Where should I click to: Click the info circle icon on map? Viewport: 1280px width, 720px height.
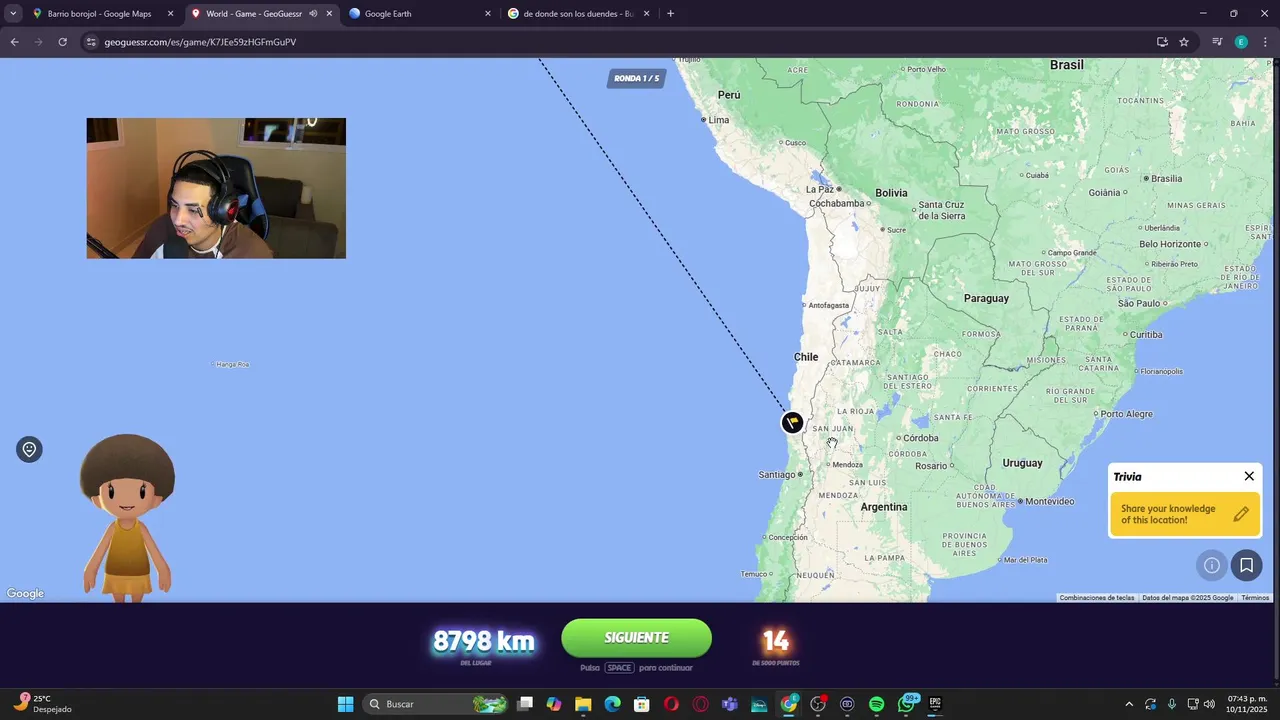(x=1212, y=565)
